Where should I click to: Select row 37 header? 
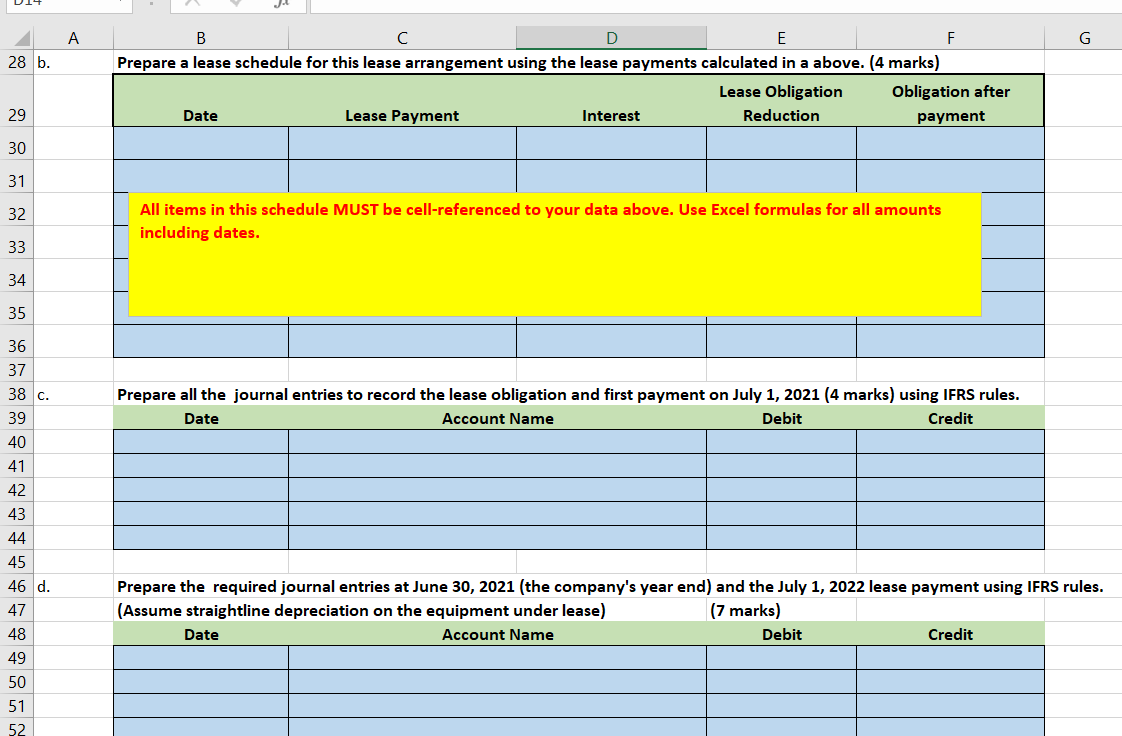[x=17, y=370]
